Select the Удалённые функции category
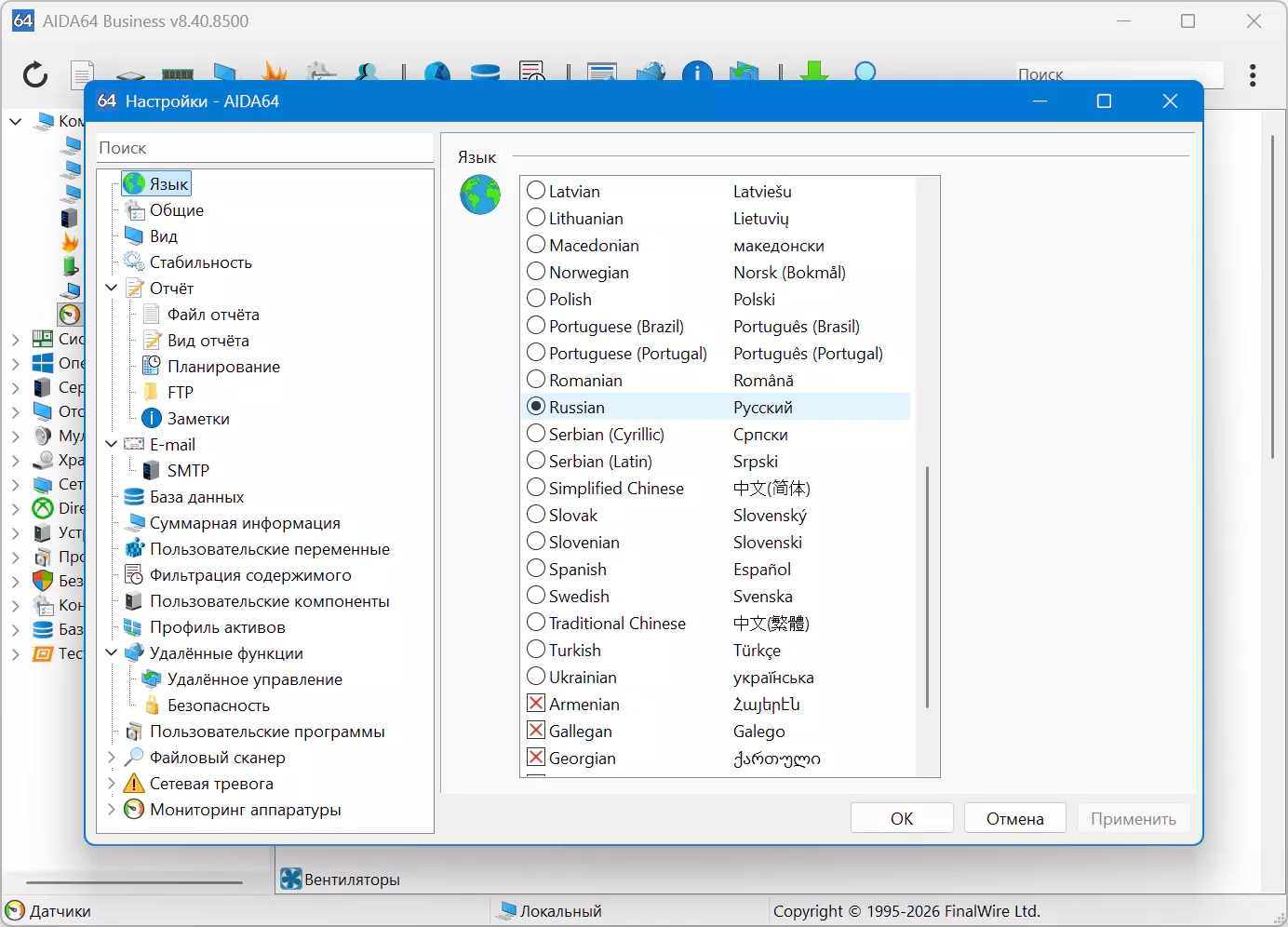The width and height of the screenshot is (1288, 927). pos(214,653)
